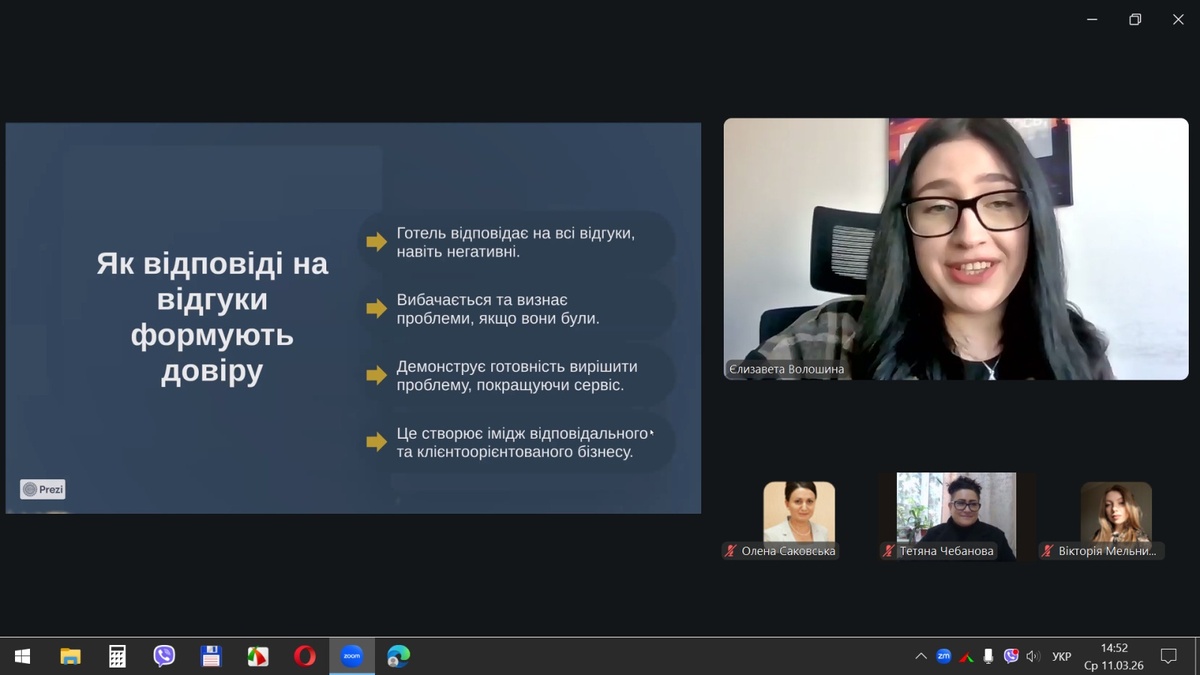Click muted mic icon beside Тетяна Чебанова
This screenshot has height=675, width=1200.
click(888, 551)
